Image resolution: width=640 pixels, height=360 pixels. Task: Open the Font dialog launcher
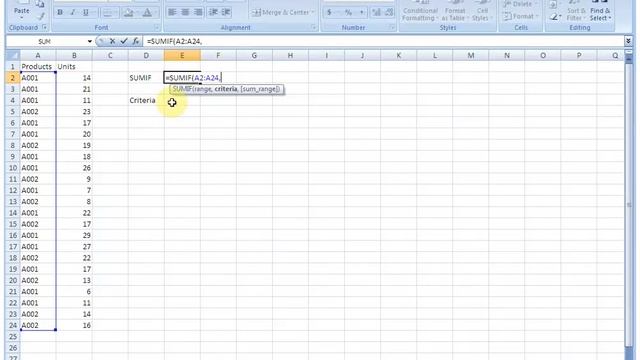[x=157, y=28]
